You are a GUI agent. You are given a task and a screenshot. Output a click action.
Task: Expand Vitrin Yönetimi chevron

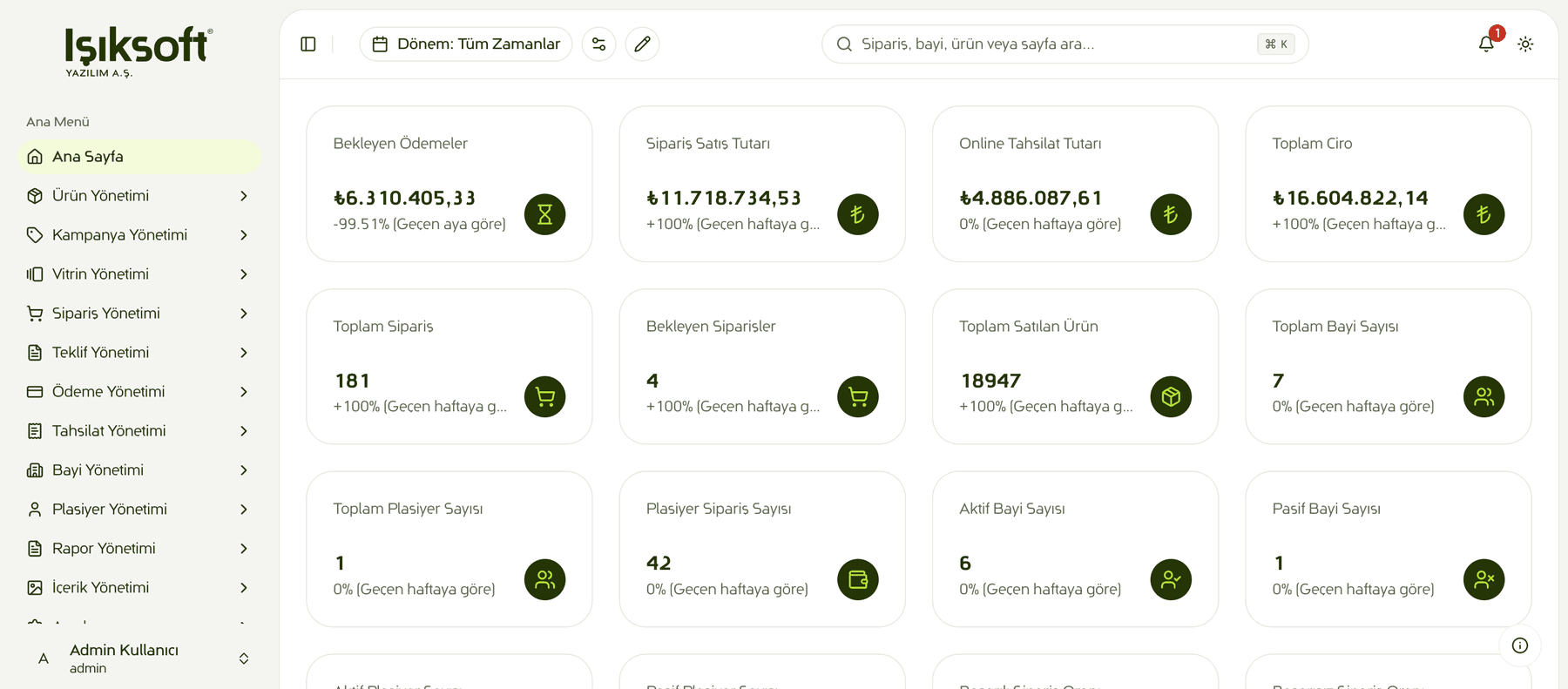[x=244, y=274]
